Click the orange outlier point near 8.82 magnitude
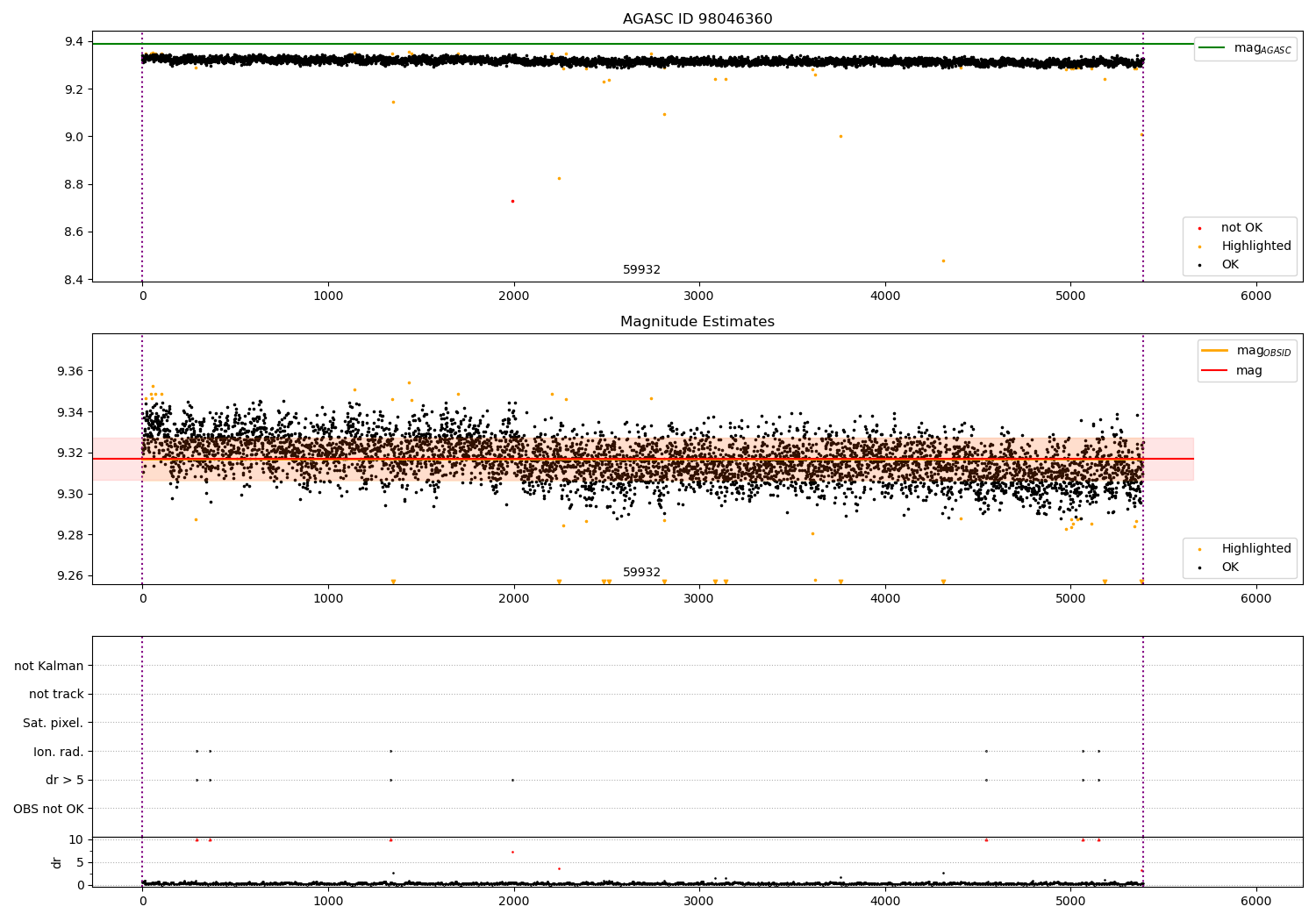 coord(559,178)
